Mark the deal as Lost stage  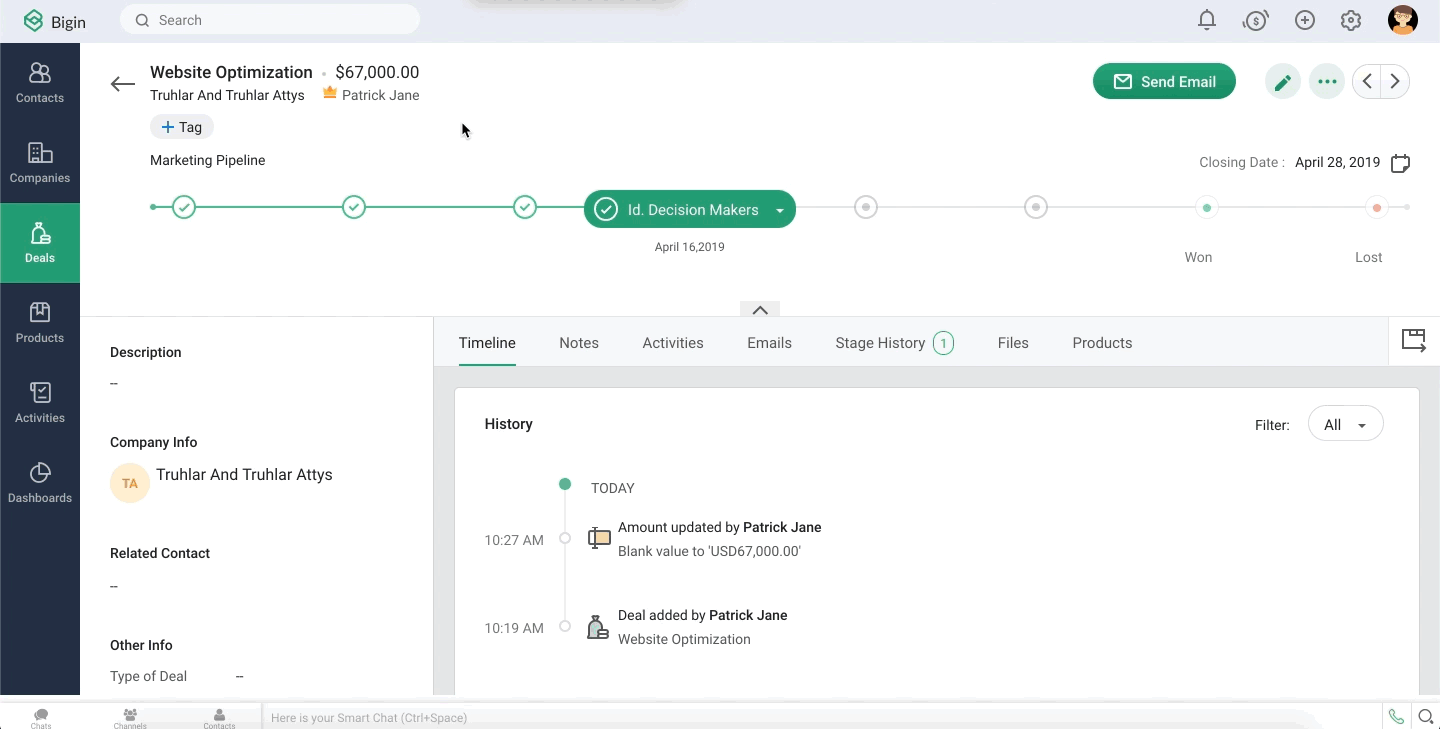pos(1377,208)
